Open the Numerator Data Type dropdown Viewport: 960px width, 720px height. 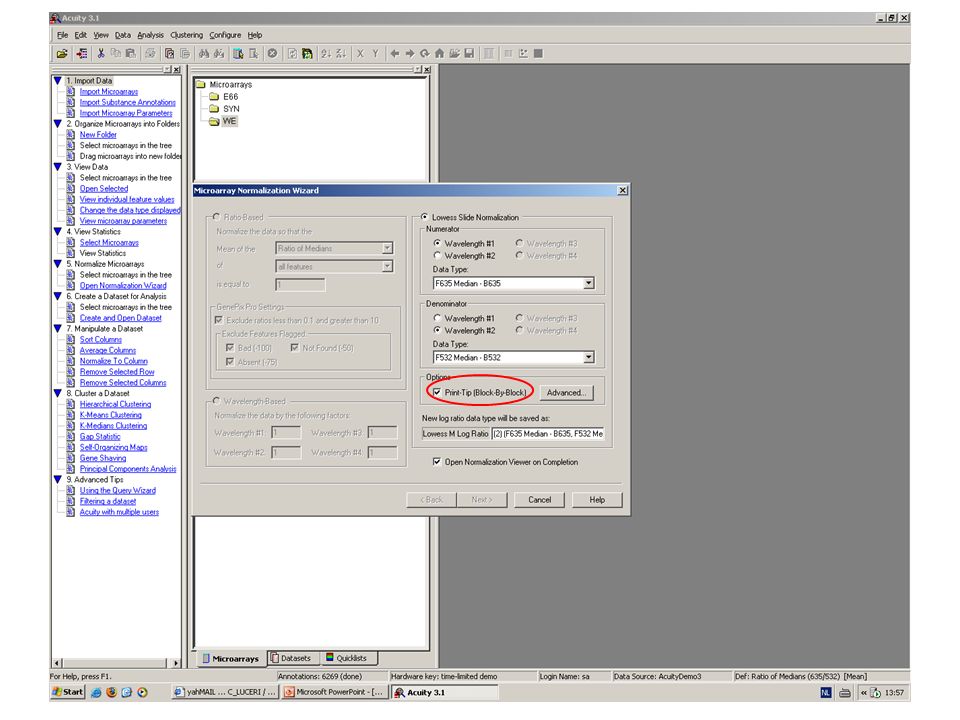tap(588, 283)
